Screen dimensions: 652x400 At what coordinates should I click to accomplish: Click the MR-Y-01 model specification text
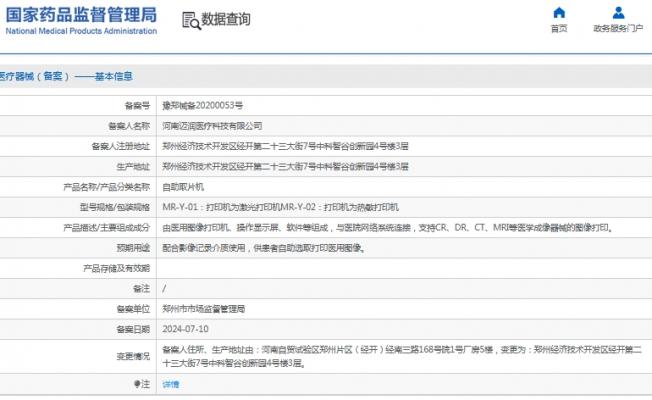[x=280, y=207]
